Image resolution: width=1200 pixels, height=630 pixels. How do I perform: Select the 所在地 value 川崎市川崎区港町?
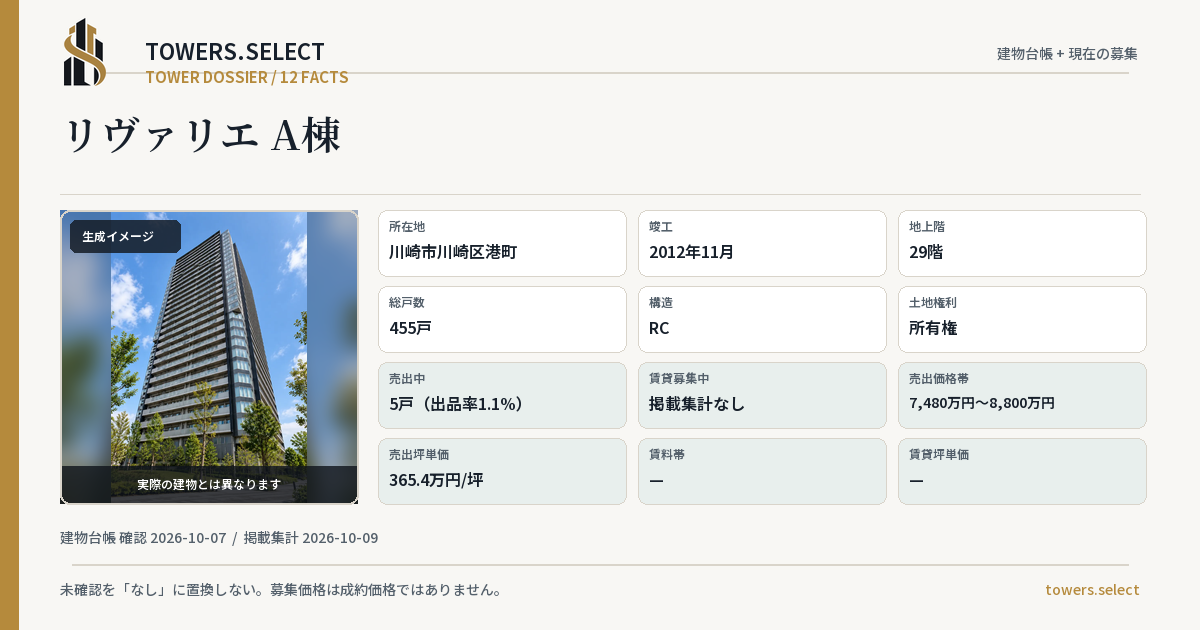coord(453,252)
